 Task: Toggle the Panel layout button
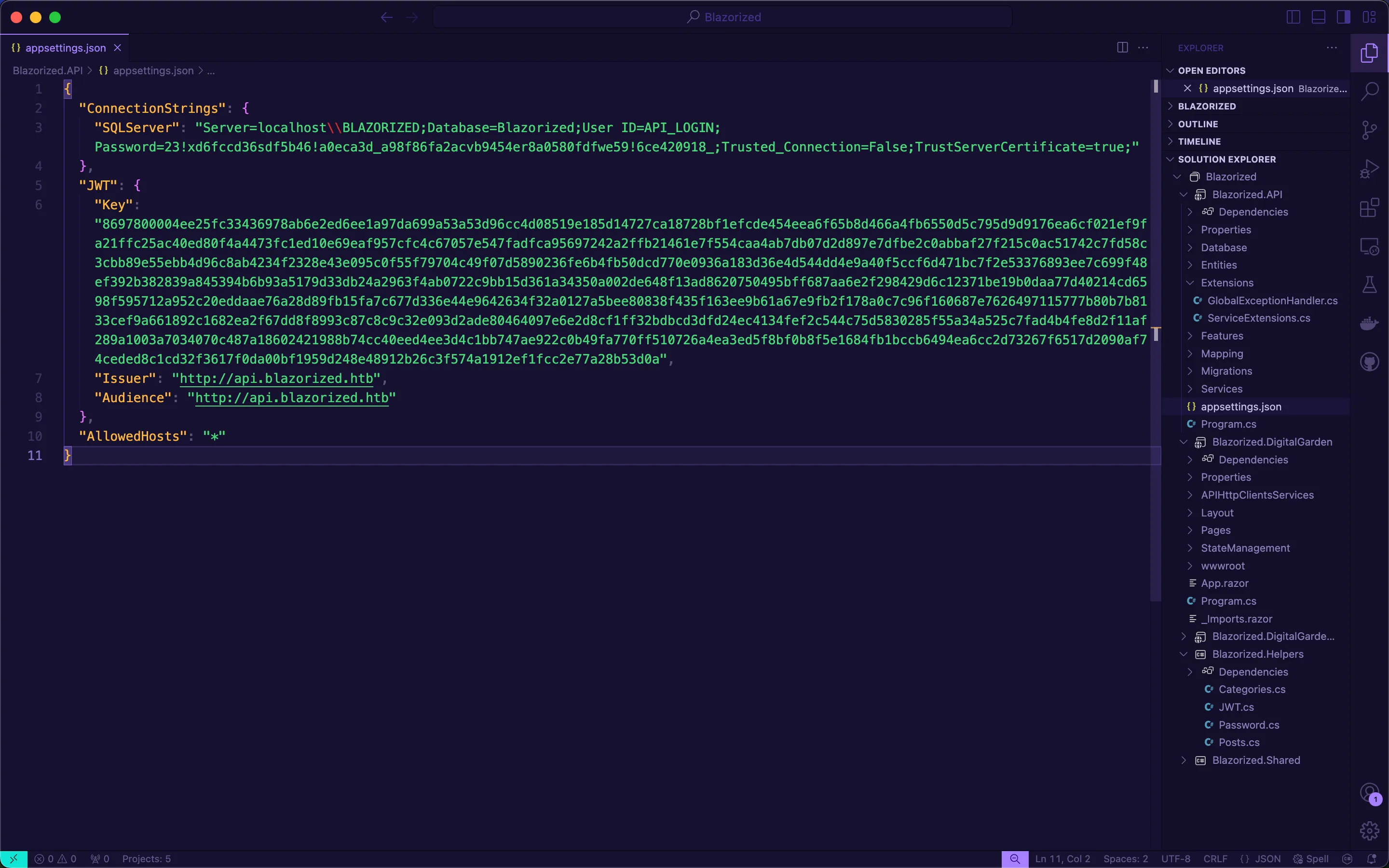tap(1319, 17)
